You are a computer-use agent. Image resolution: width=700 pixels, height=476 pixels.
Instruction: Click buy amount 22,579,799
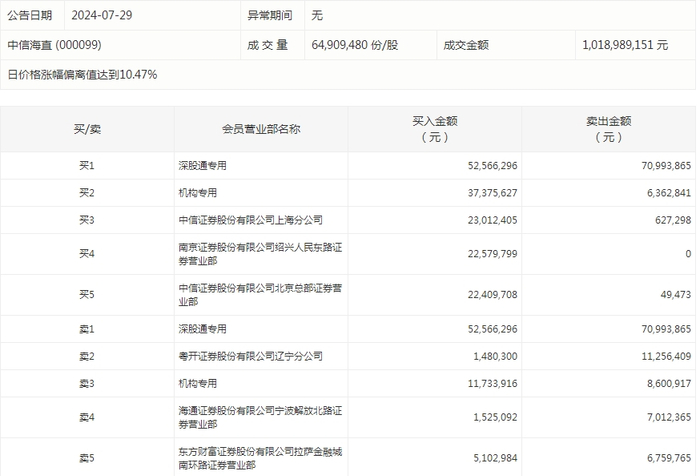click(492, 254)
